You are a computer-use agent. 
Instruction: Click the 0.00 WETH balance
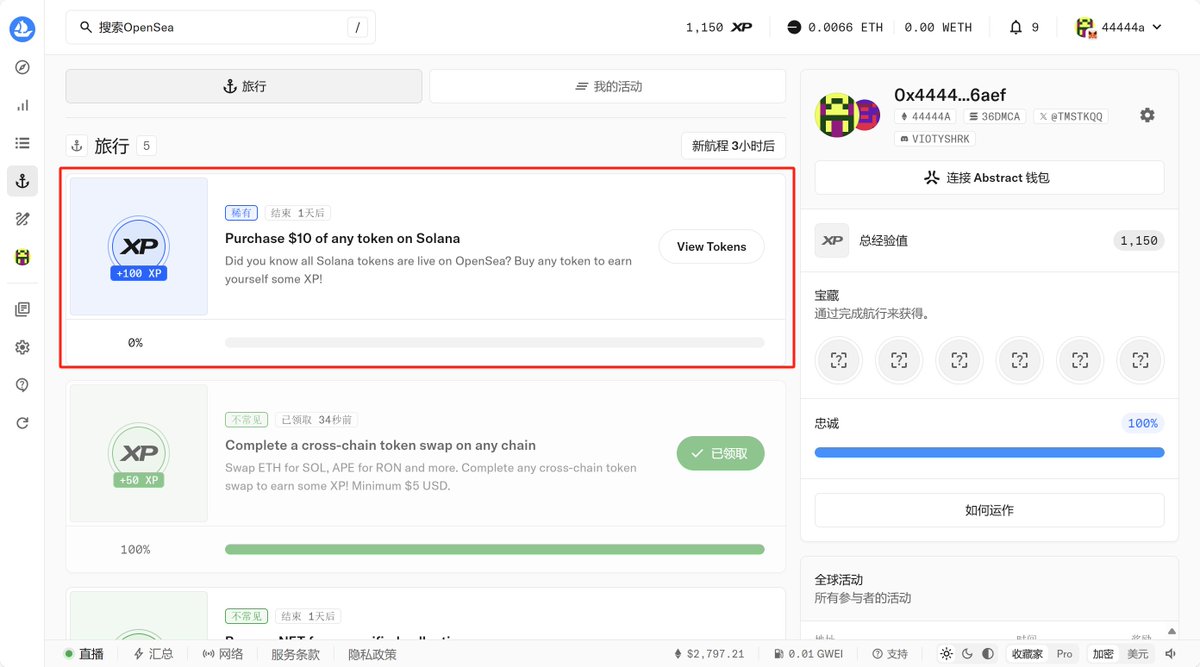click(x=938, y=28)
